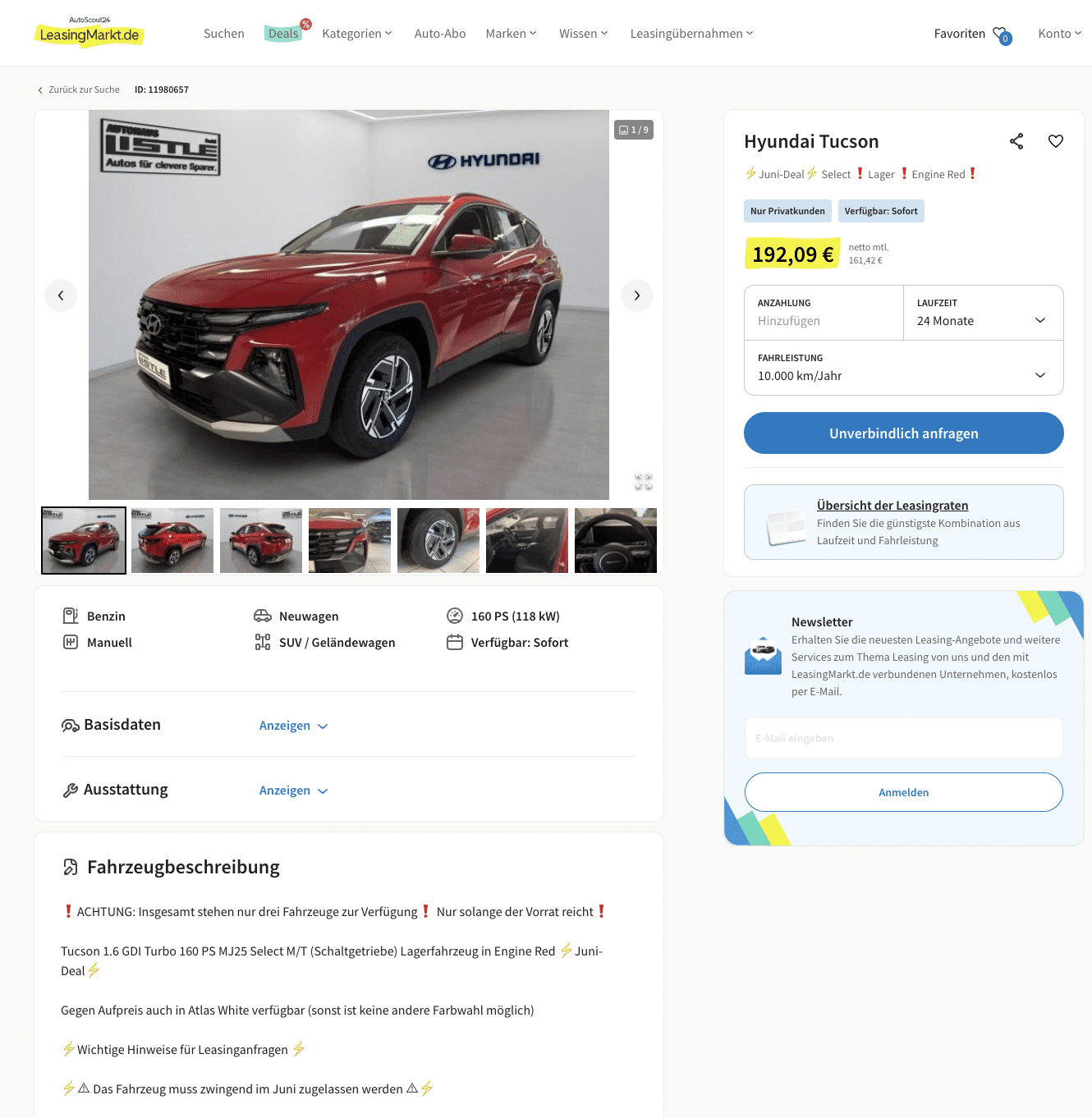Open the Laufzeit 24 Monate dropdown
This screenshot has height=1118, width=1092.
983,313
